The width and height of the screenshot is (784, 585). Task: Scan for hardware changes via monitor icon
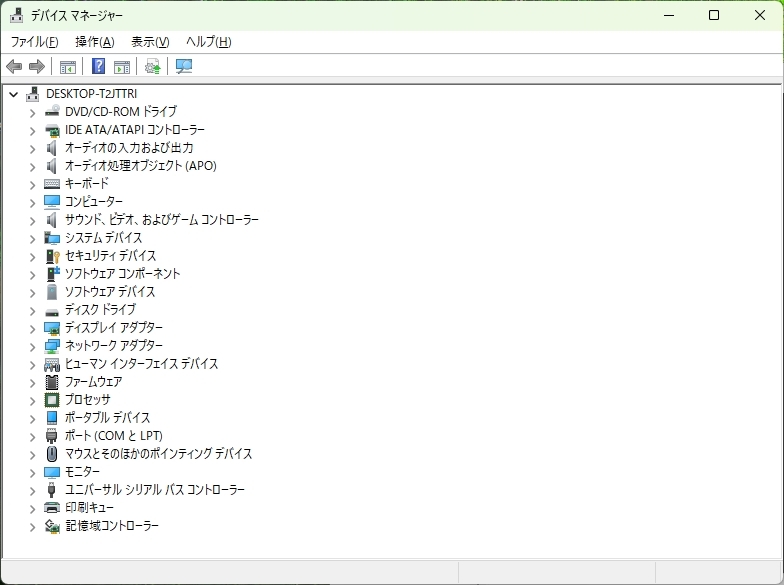pos(184,66)
